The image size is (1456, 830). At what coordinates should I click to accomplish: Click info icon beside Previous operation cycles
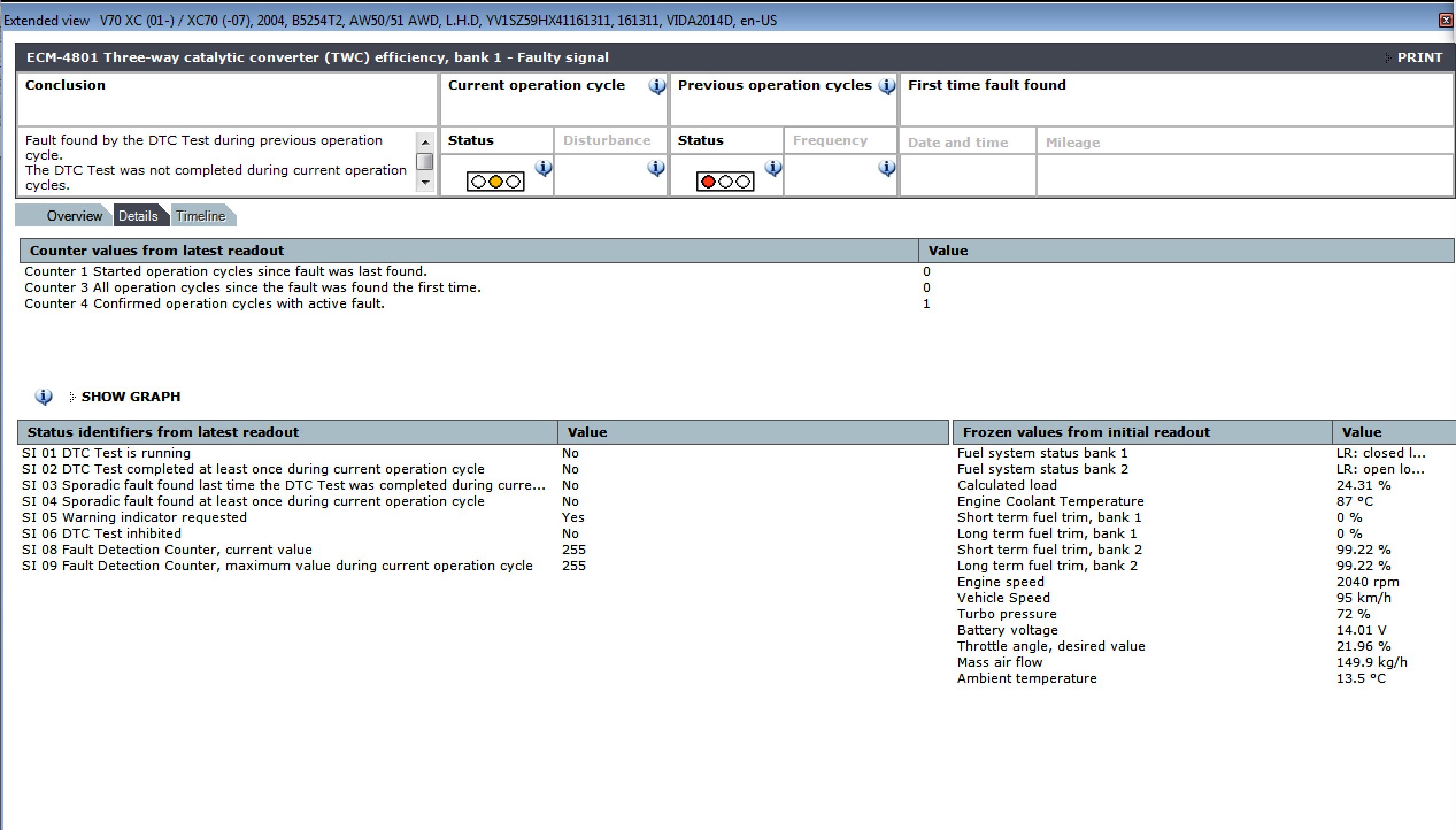[x=887, y=86]
